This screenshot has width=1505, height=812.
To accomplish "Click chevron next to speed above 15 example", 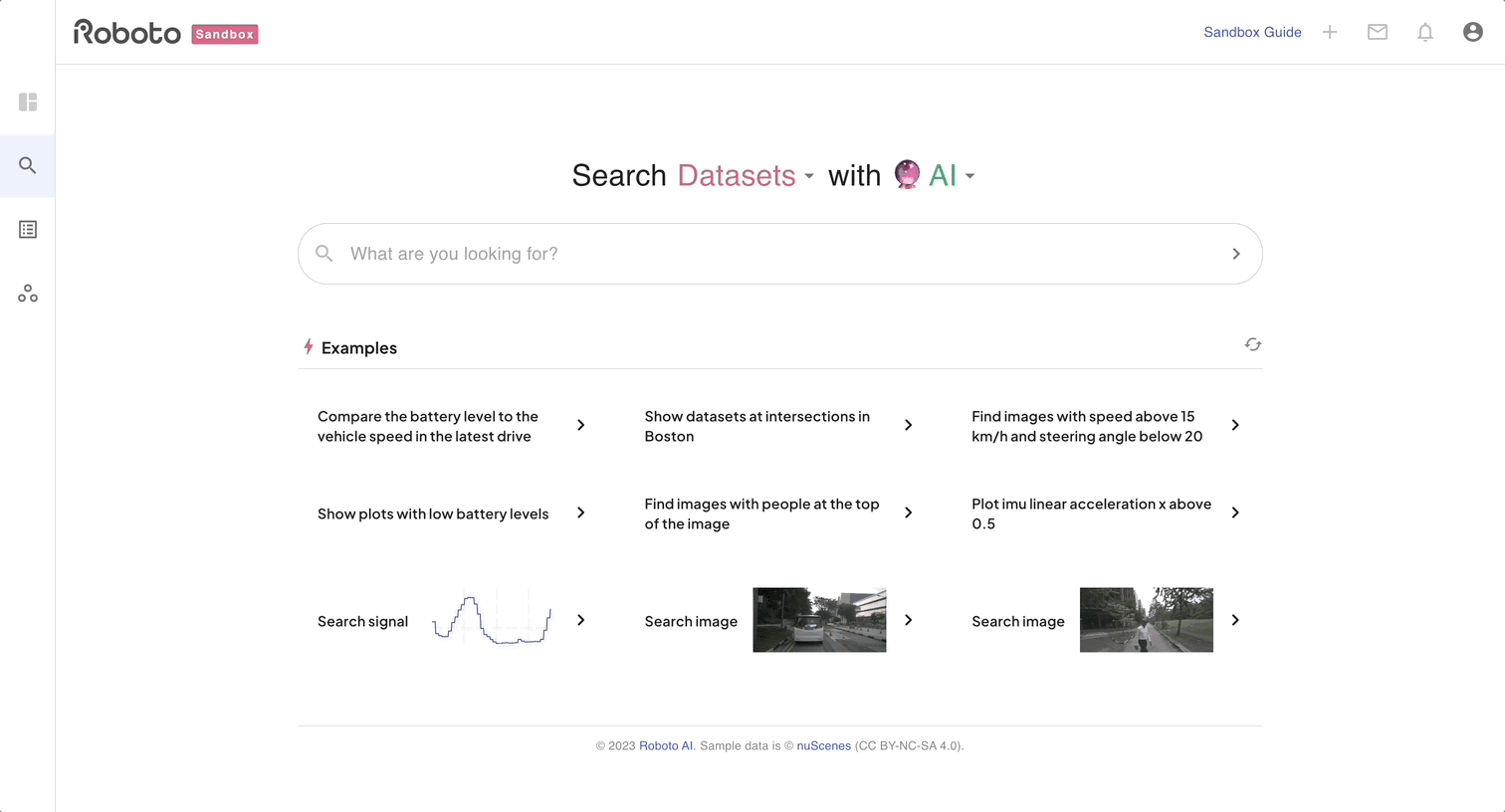I will 1235,425.
